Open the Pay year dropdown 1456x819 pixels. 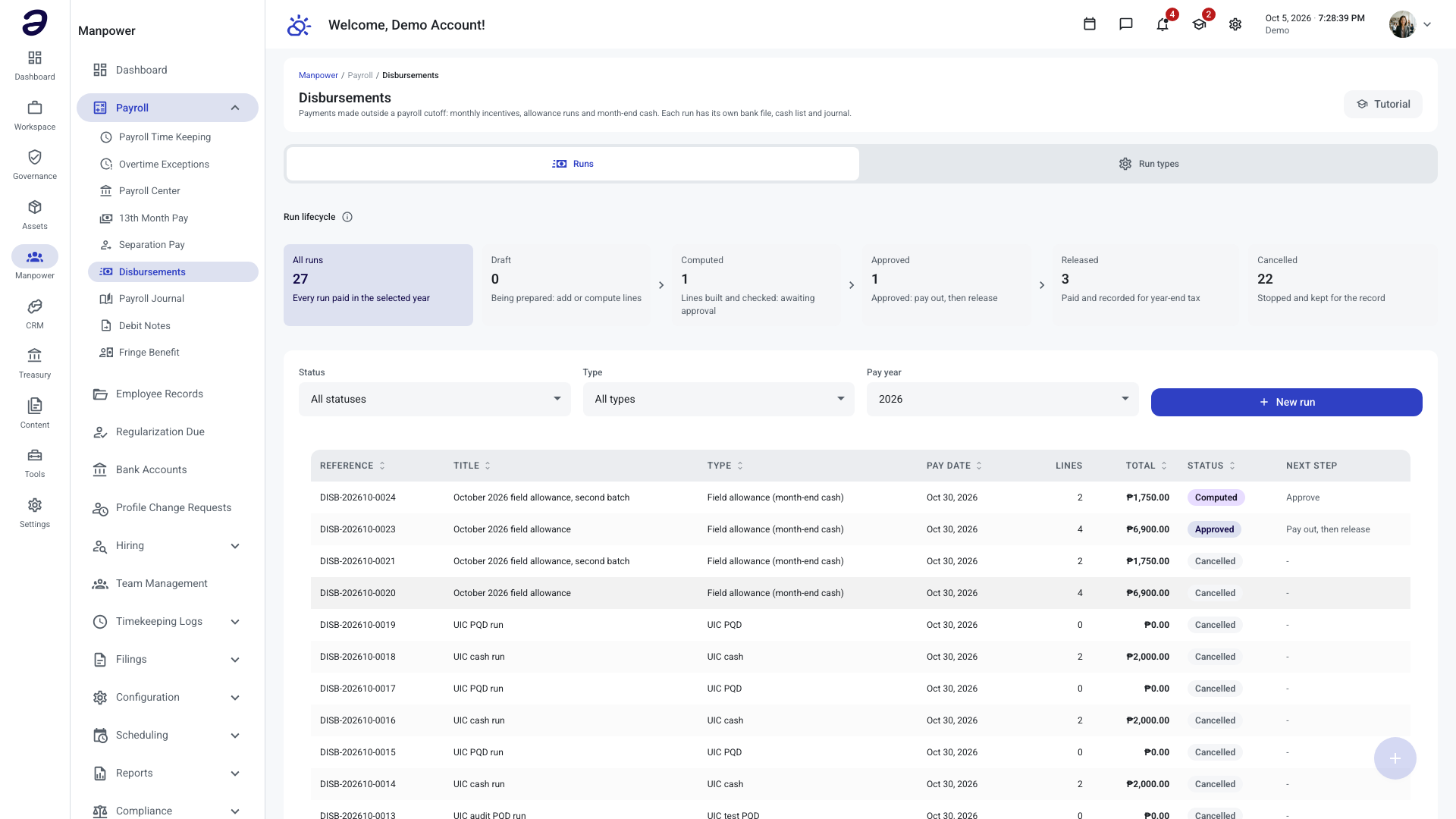point(1003,399)
